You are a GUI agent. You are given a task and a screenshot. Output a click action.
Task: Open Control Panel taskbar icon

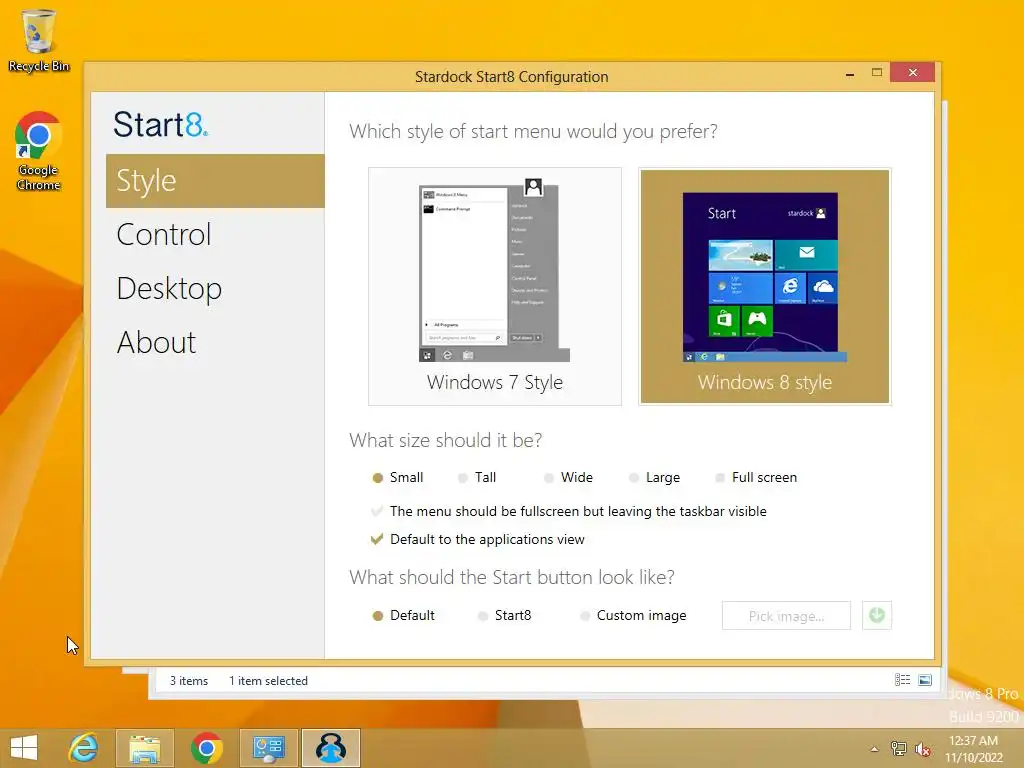(268, 748)
